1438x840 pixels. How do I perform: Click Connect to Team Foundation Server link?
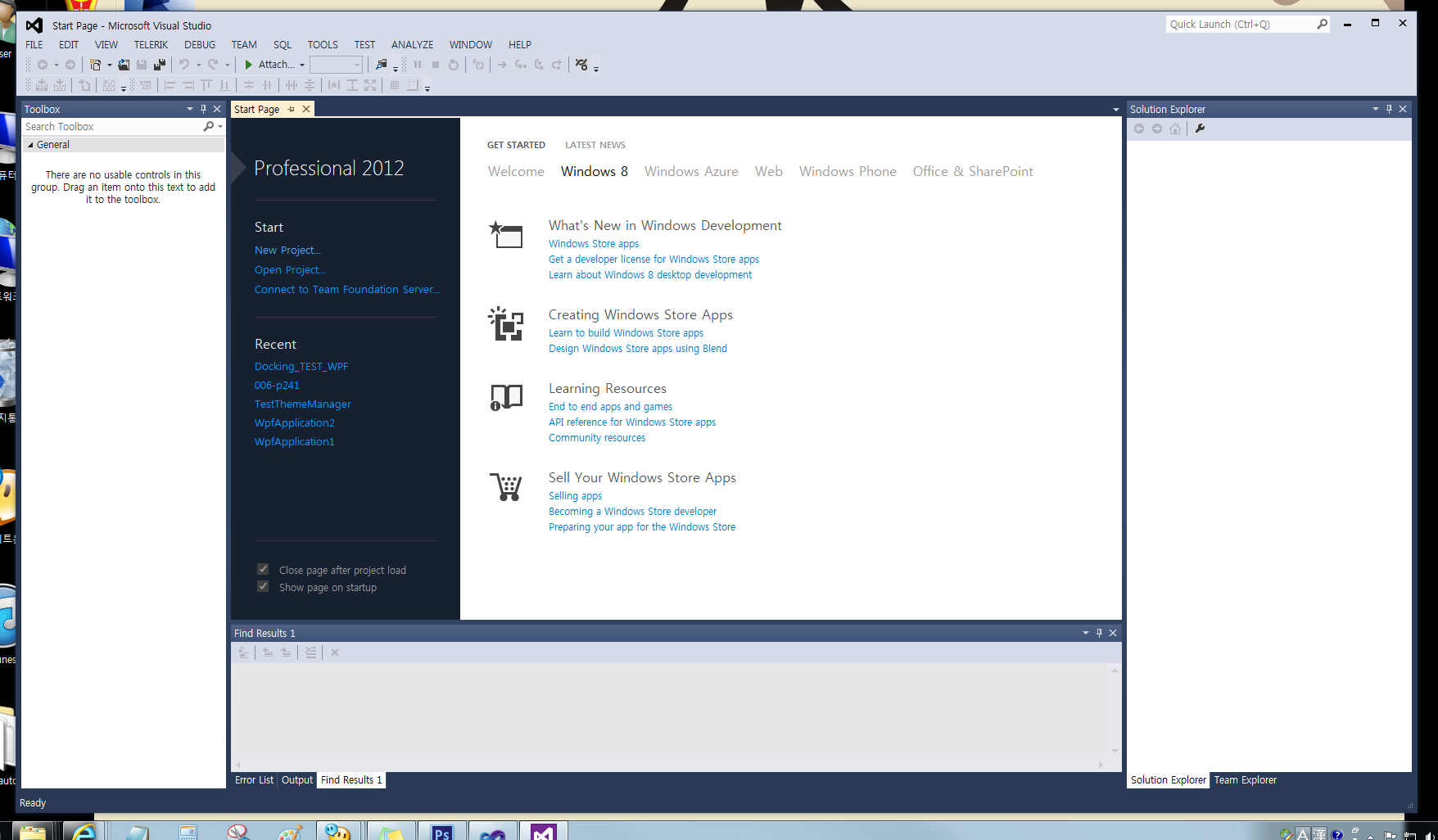[347, 290]
